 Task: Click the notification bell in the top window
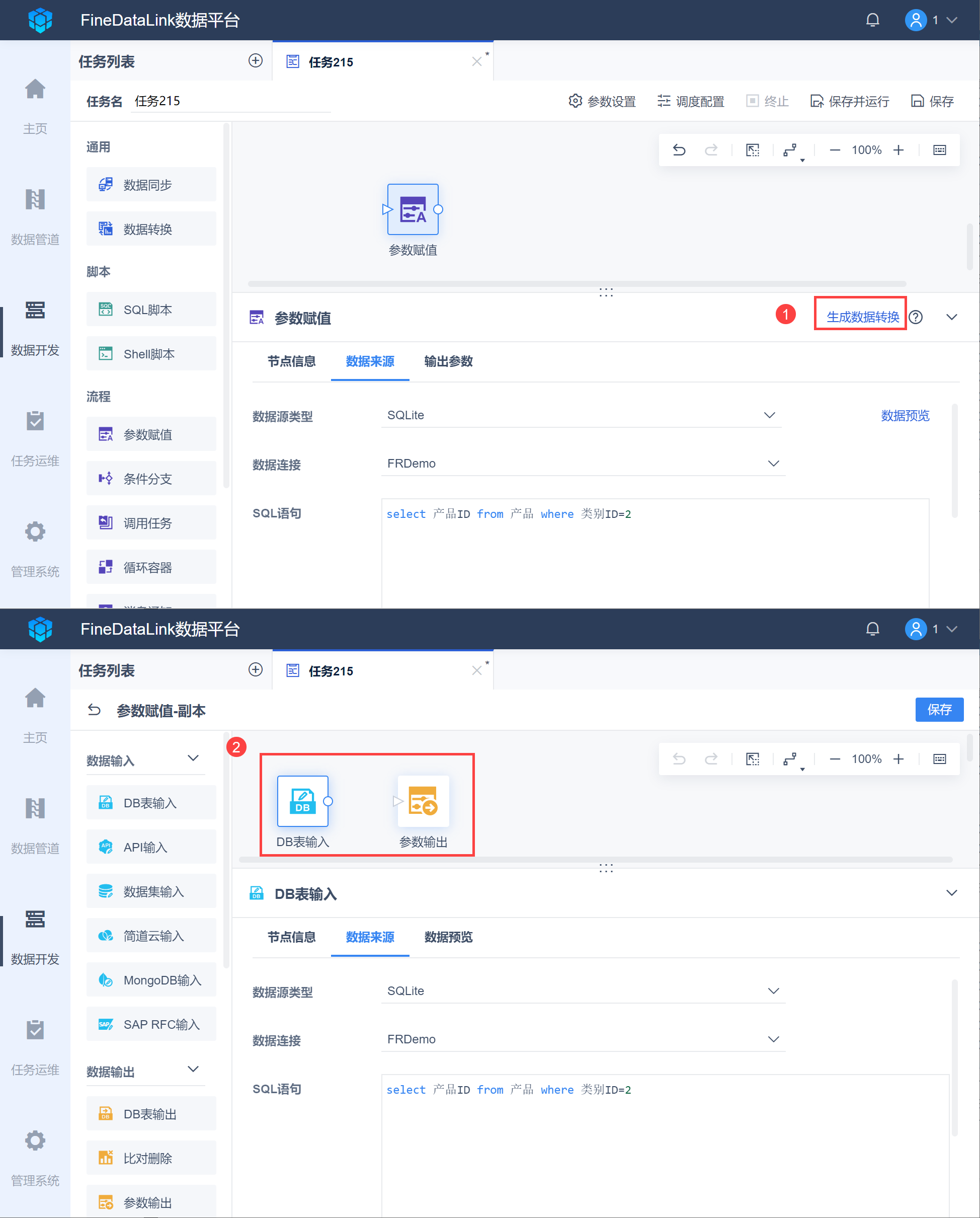tap(872, 20)
